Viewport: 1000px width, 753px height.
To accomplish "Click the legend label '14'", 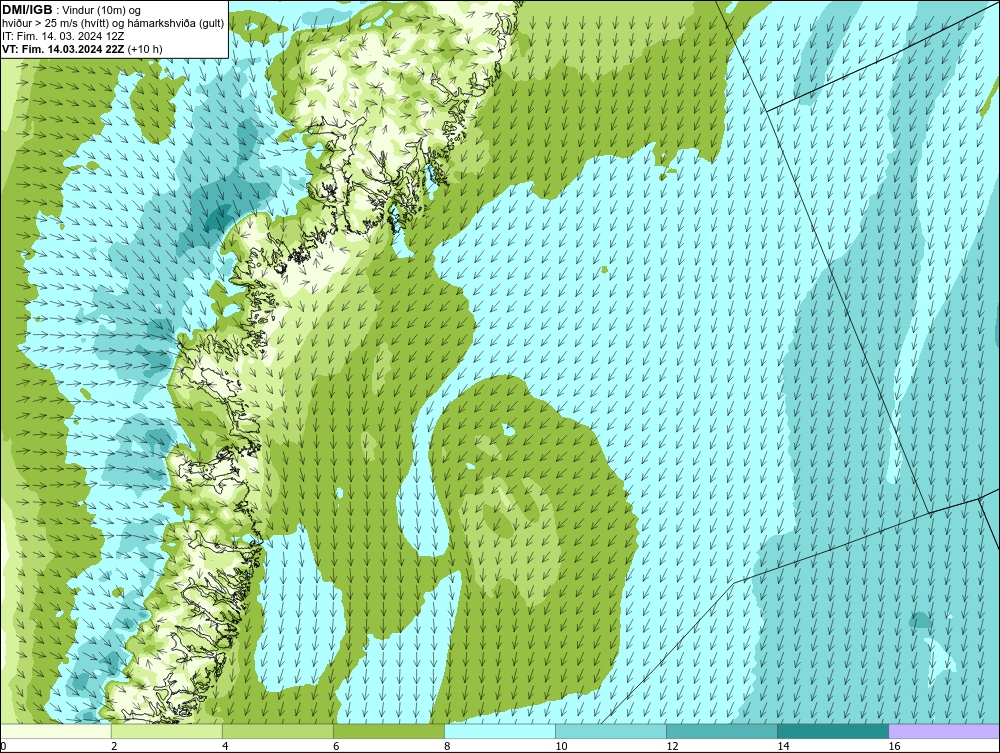I will [x=783, y=746].
